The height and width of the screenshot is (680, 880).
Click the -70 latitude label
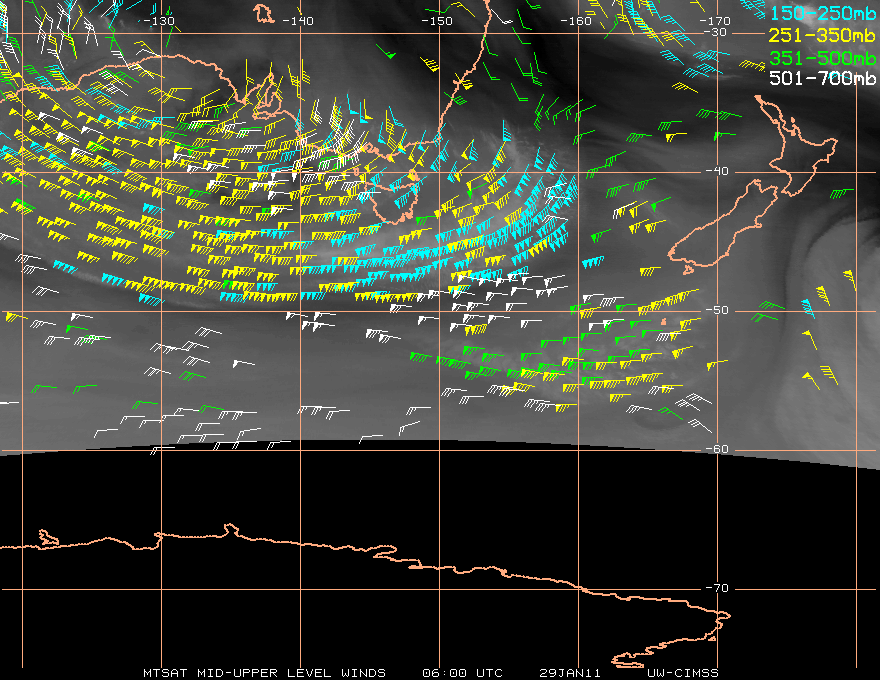(717, 588)
